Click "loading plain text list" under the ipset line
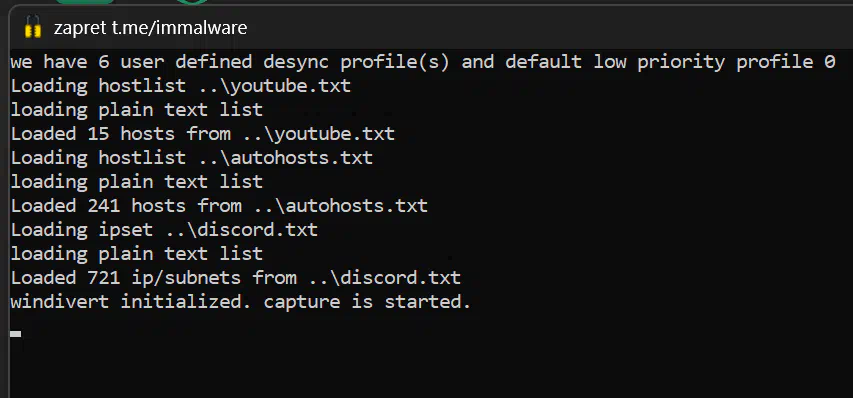Image resolution: width=853 pixels, height=398 pixels. [137, 253]
